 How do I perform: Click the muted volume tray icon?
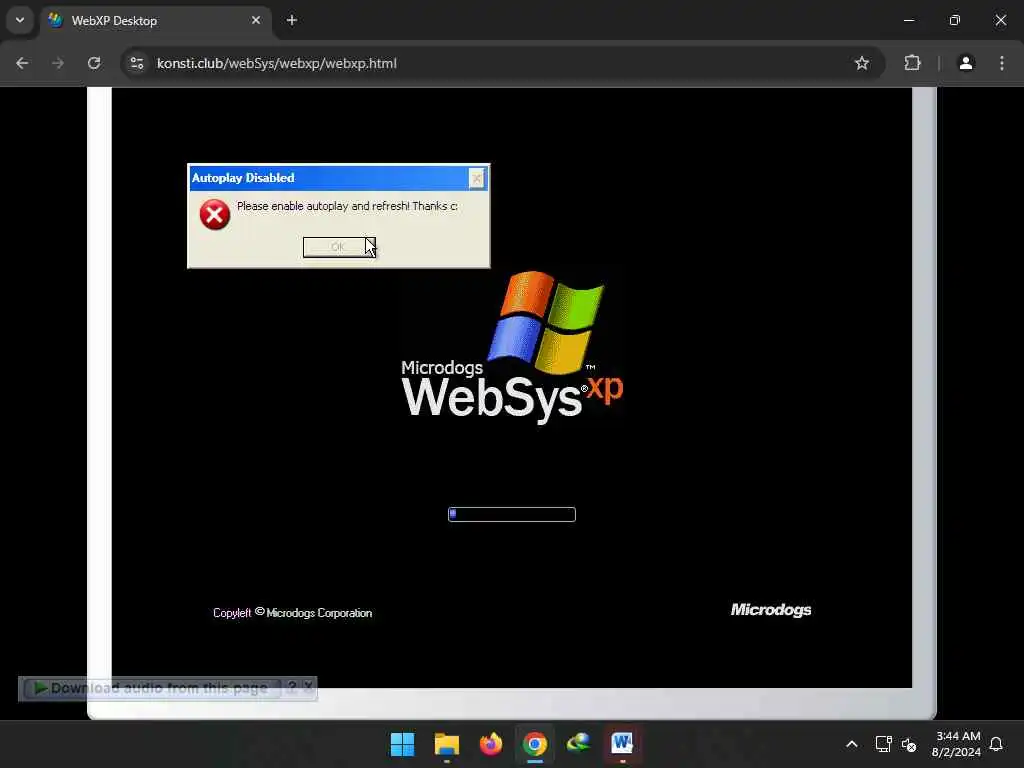tap(909, 744)
